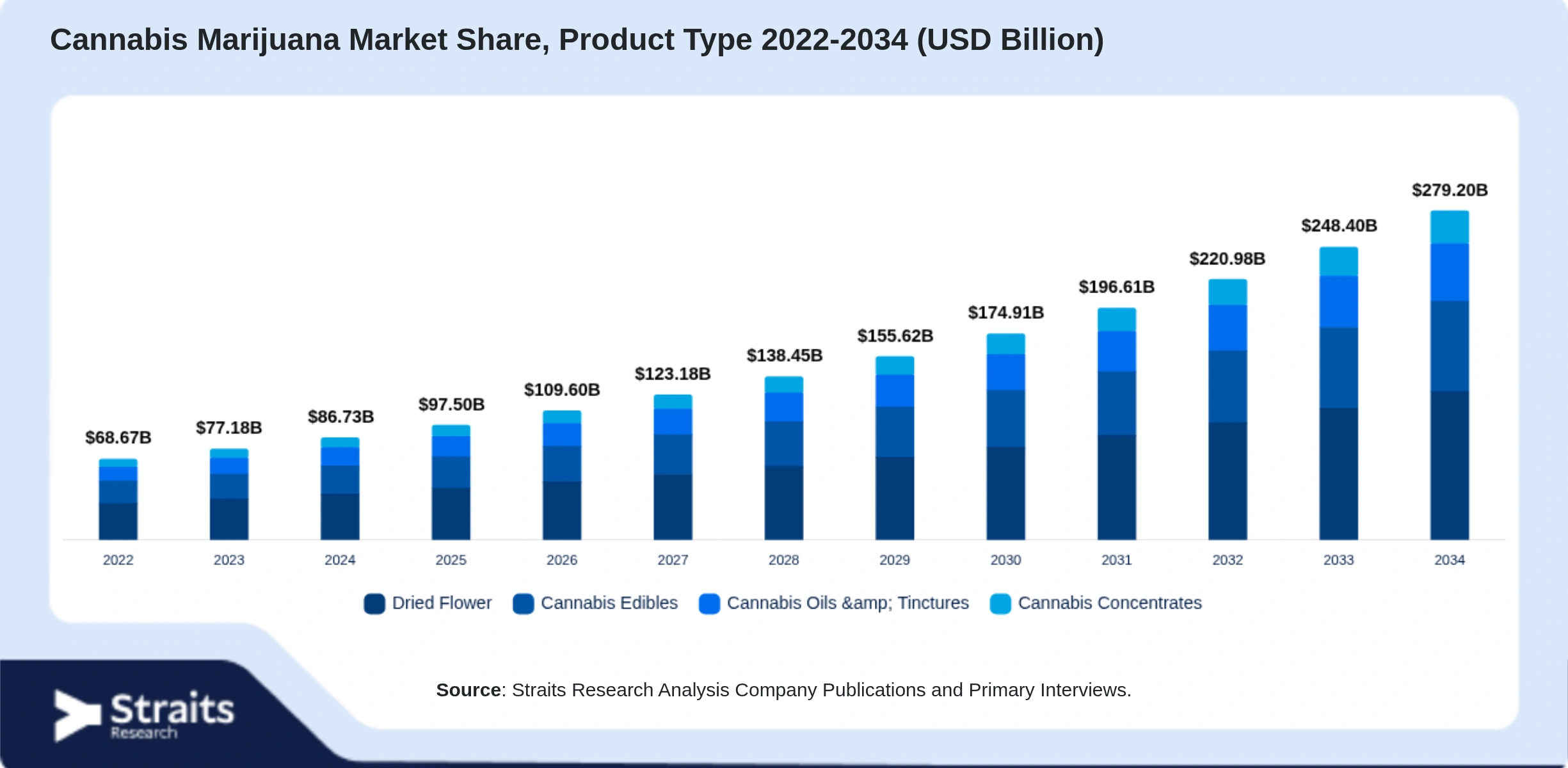Toggle the Cannabis Edibles legend label
1568x768 pixels.
coord(609,603)
